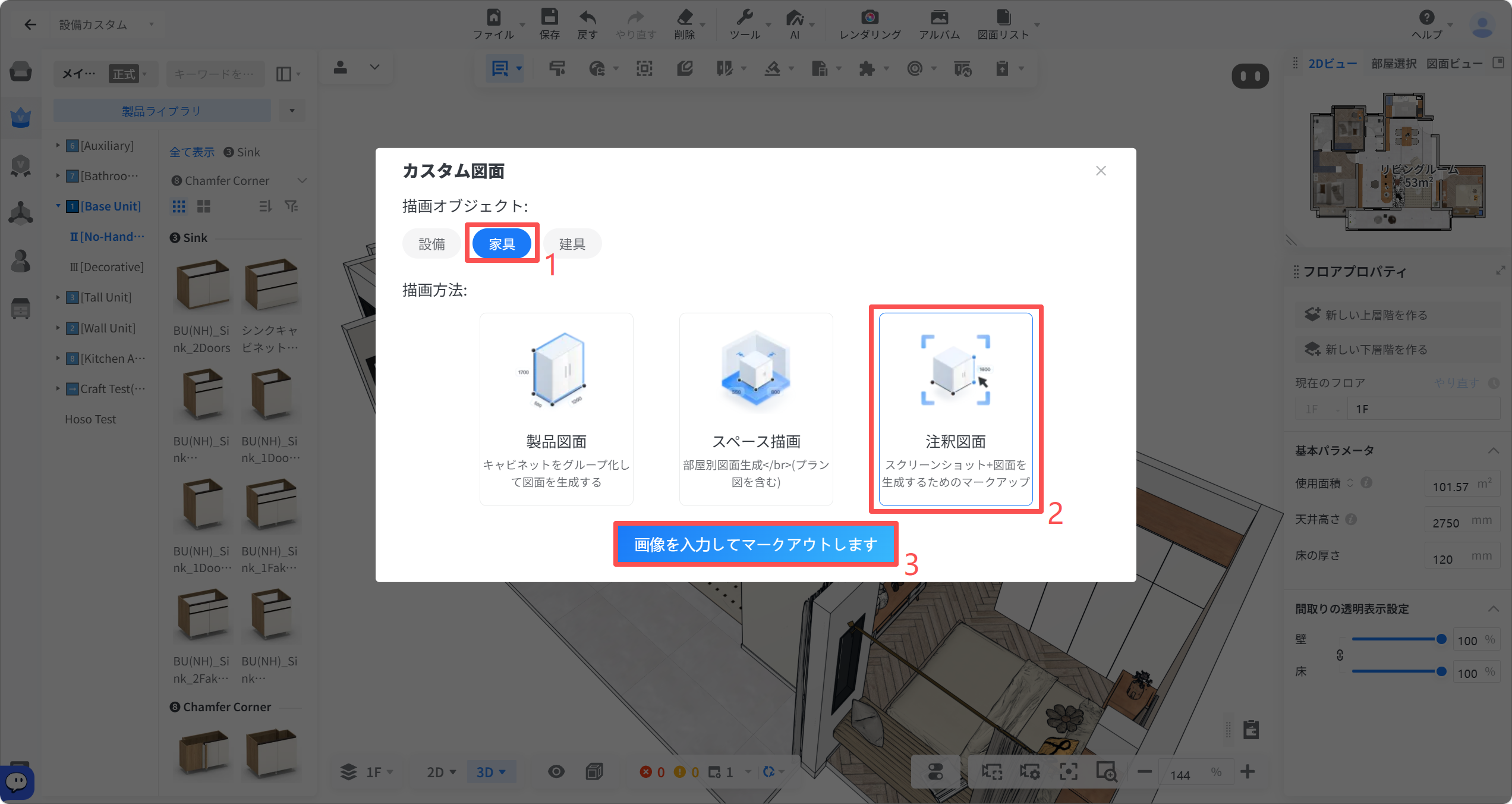Switch to large grid view icon
Viewport: 1512px width, 804px height.
coord(204,206)
